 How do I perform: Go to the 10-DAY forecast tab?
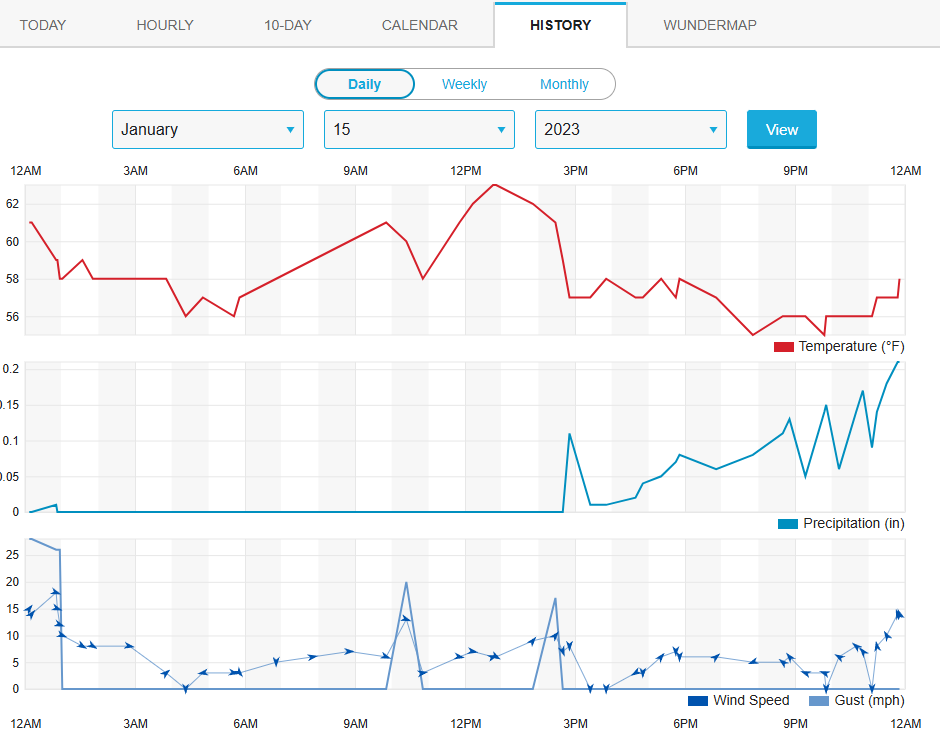point(288,25)
